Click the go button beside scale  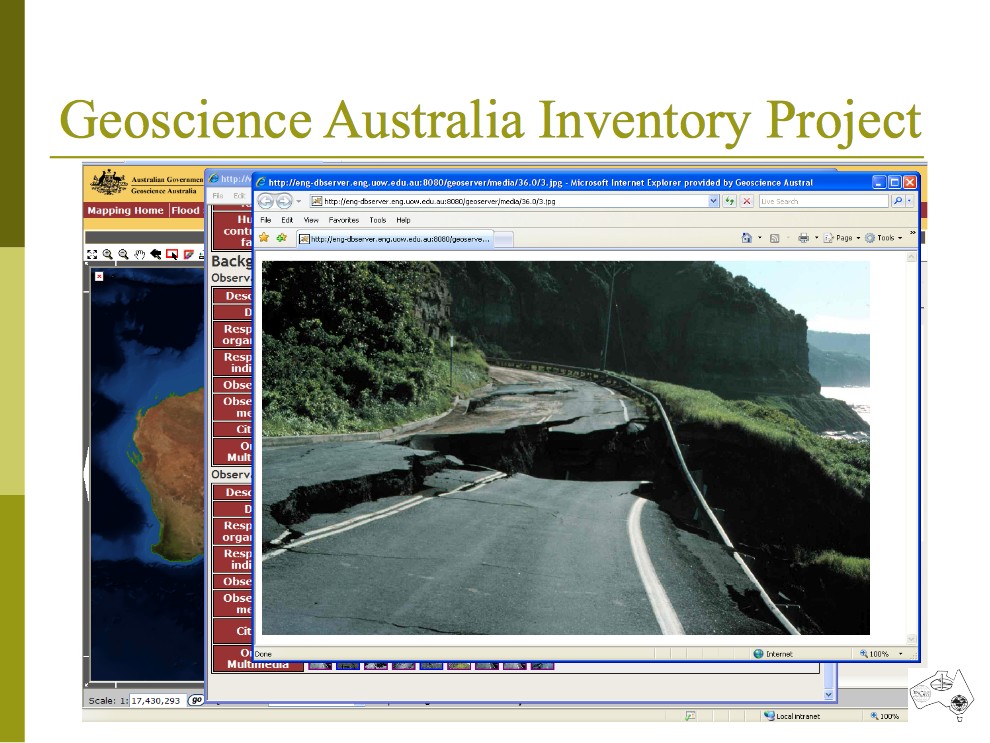pyautogui.click(x=196, y=700)
